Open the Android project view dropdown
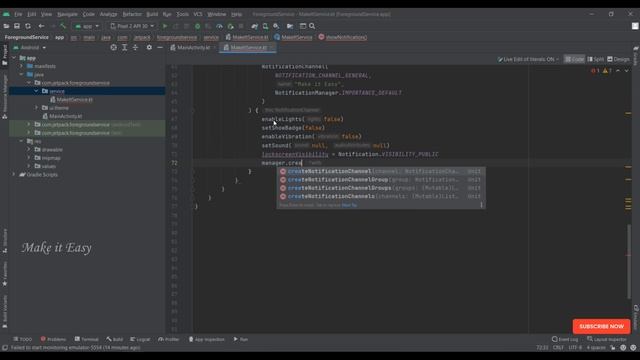The width and height of the screenshot is (640, 360). [x=29, y=47]
